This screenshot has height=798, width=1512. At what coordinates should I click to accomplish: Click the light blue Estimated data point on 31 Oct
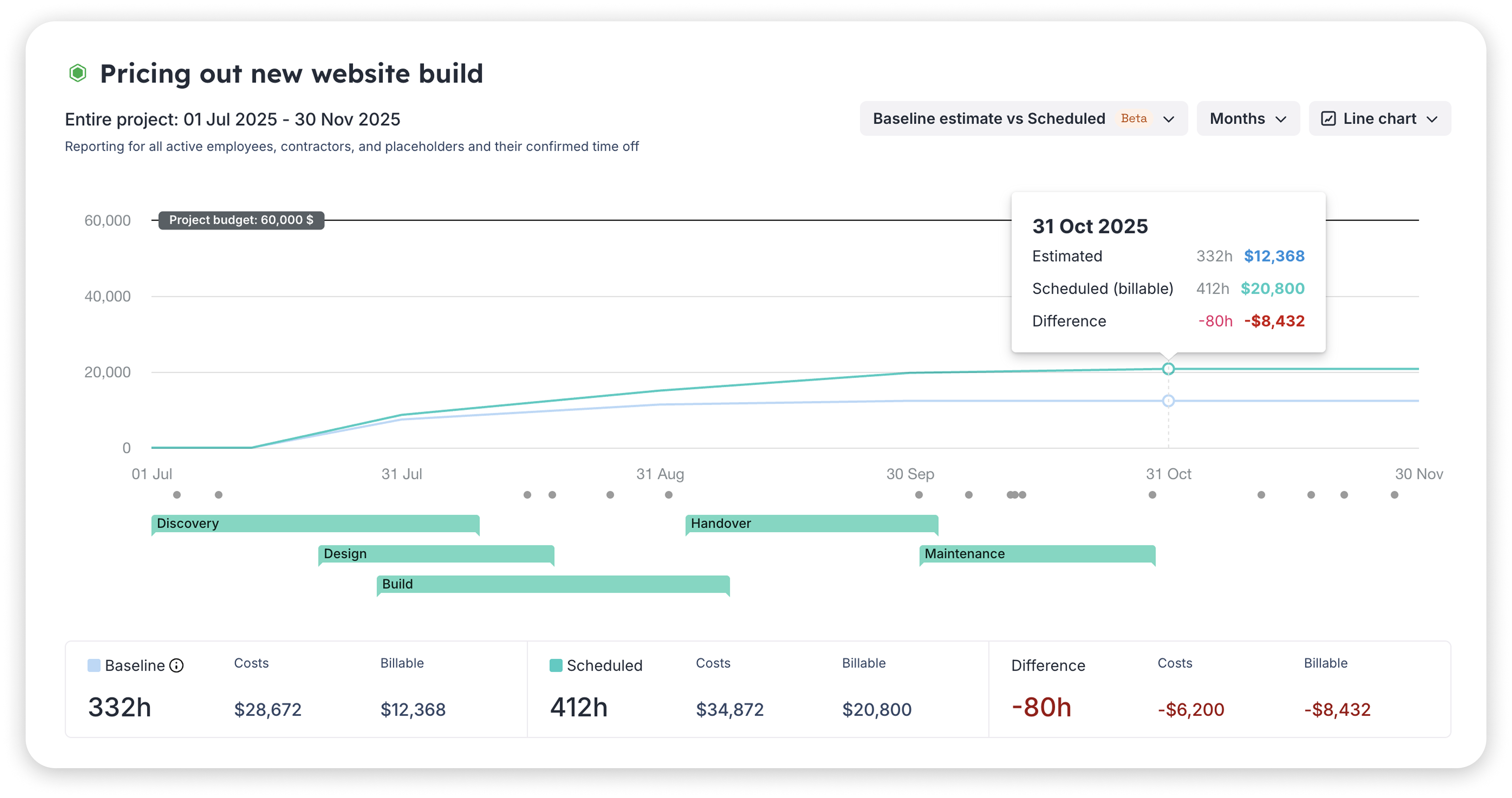pyautogui.click(x=1168, y=401)
